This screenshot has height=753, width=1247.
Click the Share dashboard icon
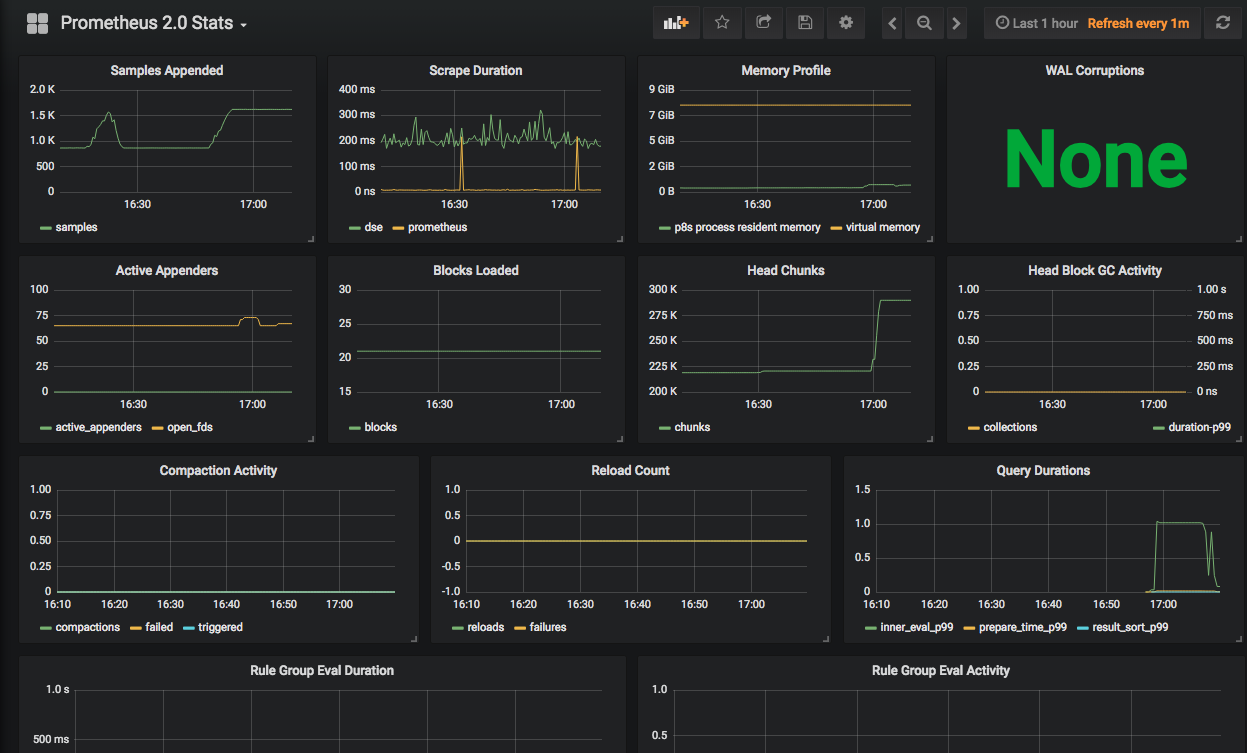click(764, 23)
